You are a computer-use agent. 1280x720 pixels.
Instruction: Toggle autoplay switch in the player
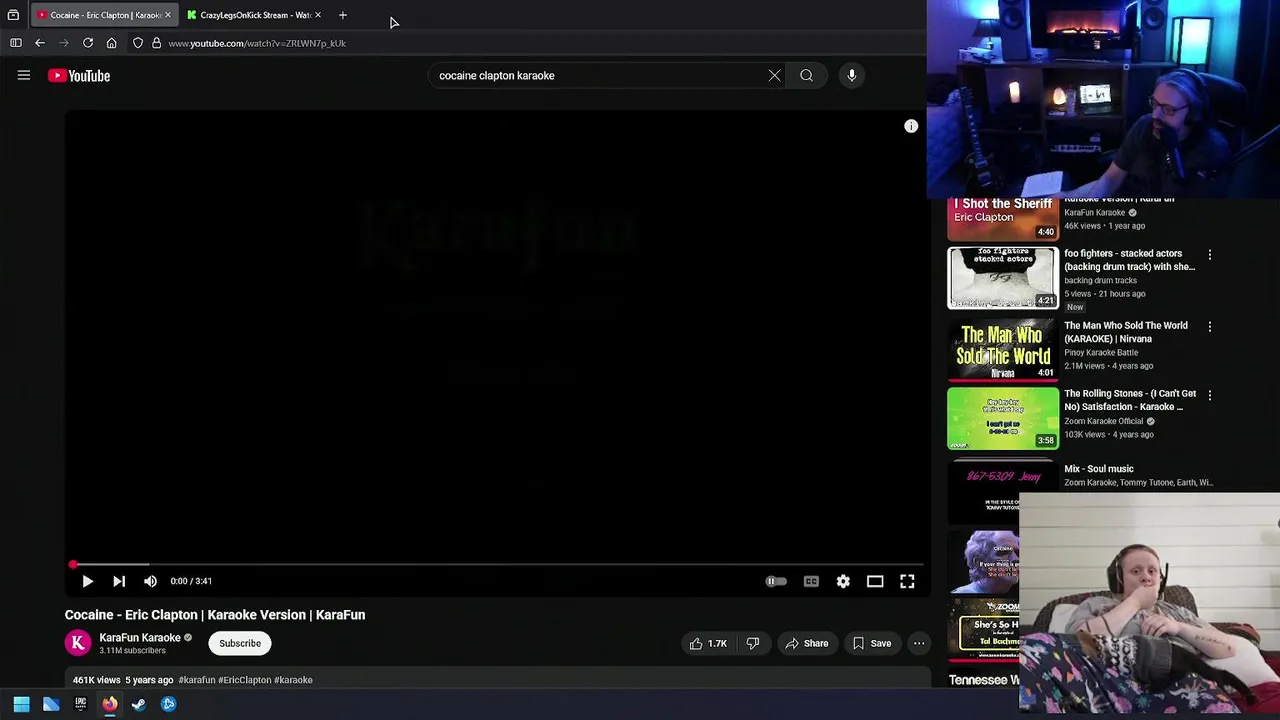click(776, 581)
